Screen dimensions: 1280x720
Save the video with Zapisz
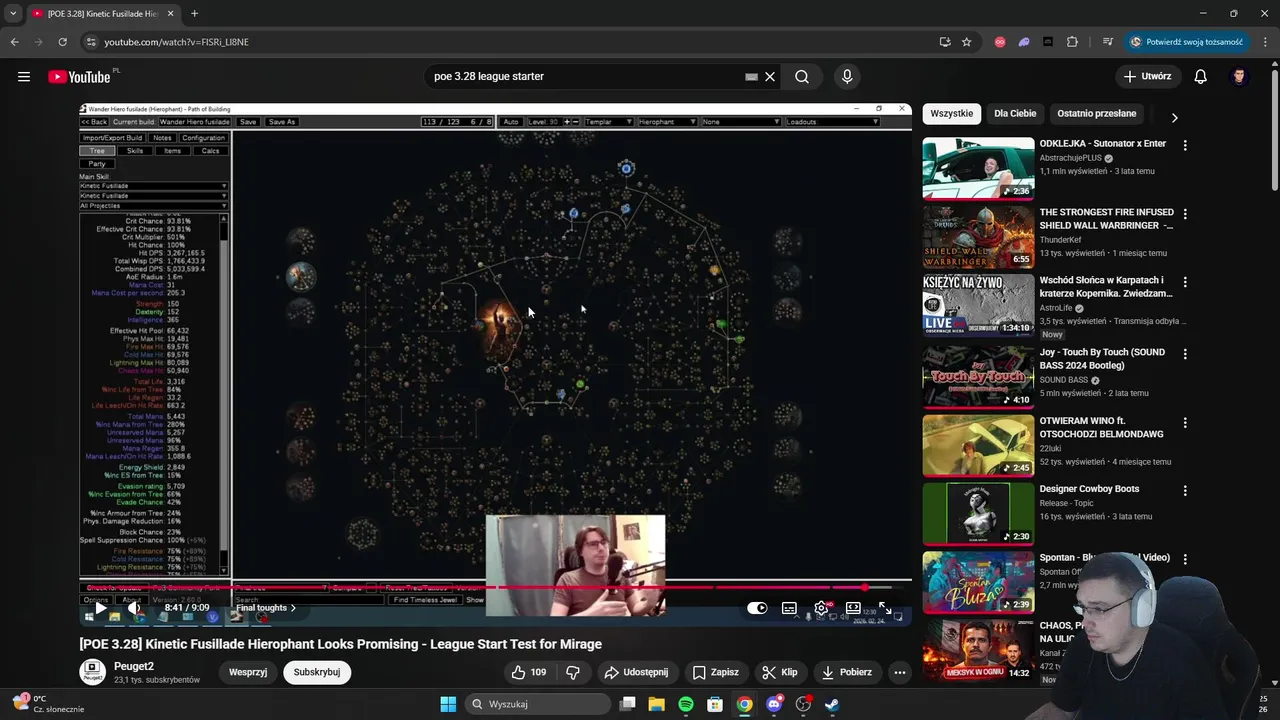pyautogui.click(x=716, y=672)
